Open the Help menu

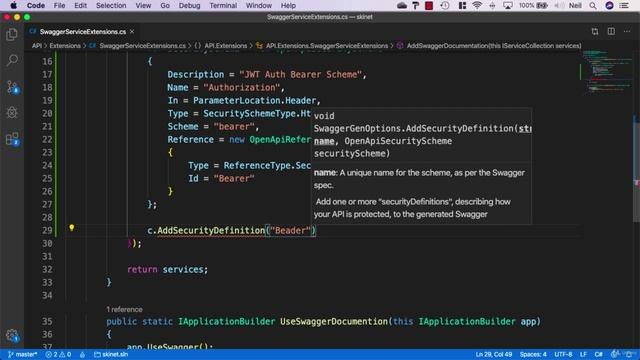click(x=288, y=5)
